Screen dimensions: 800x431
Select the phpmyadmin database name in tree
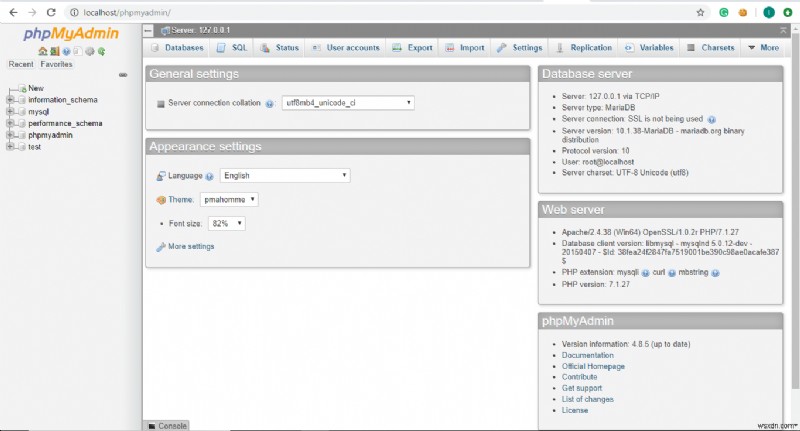click(x=50, y=135)
